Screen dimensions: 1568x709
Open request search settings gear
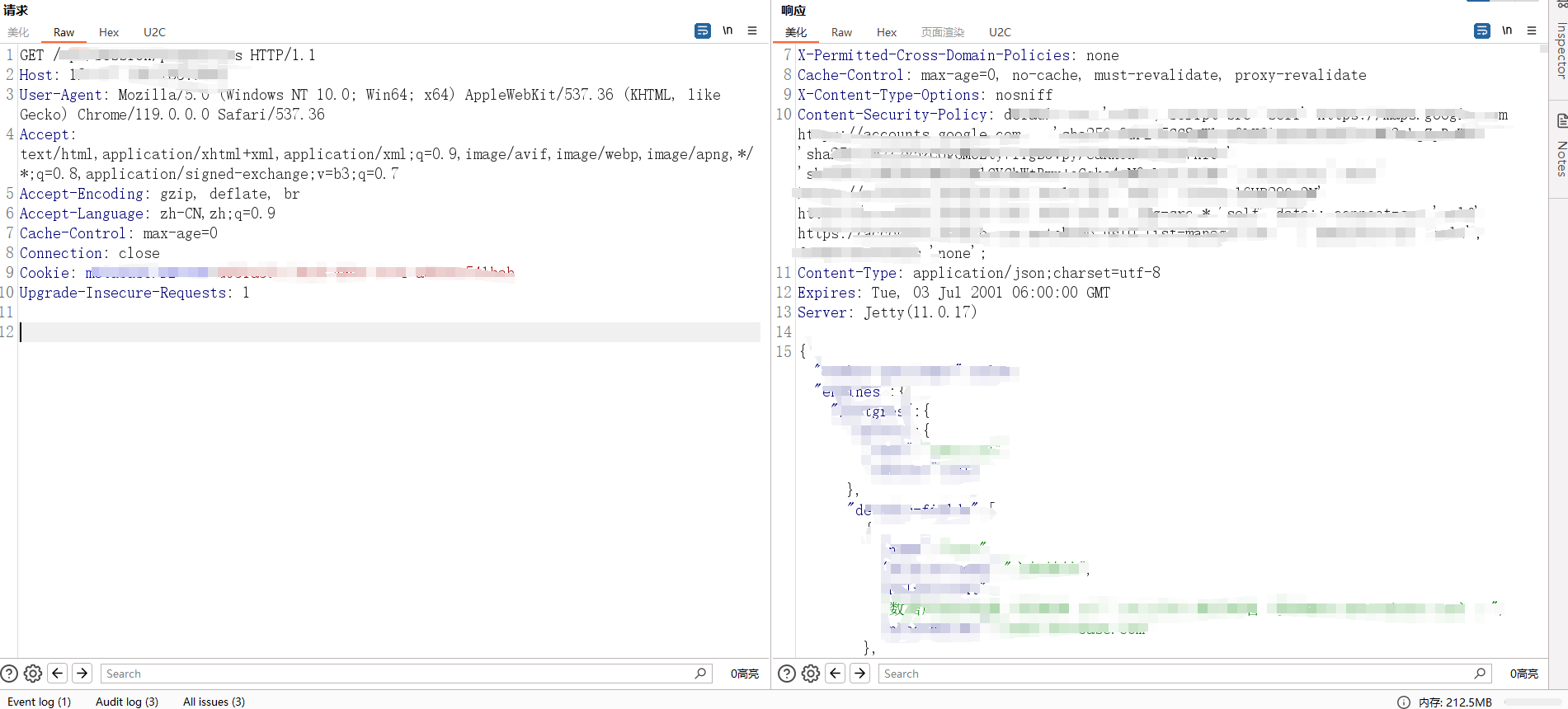(x=33, y=674)
